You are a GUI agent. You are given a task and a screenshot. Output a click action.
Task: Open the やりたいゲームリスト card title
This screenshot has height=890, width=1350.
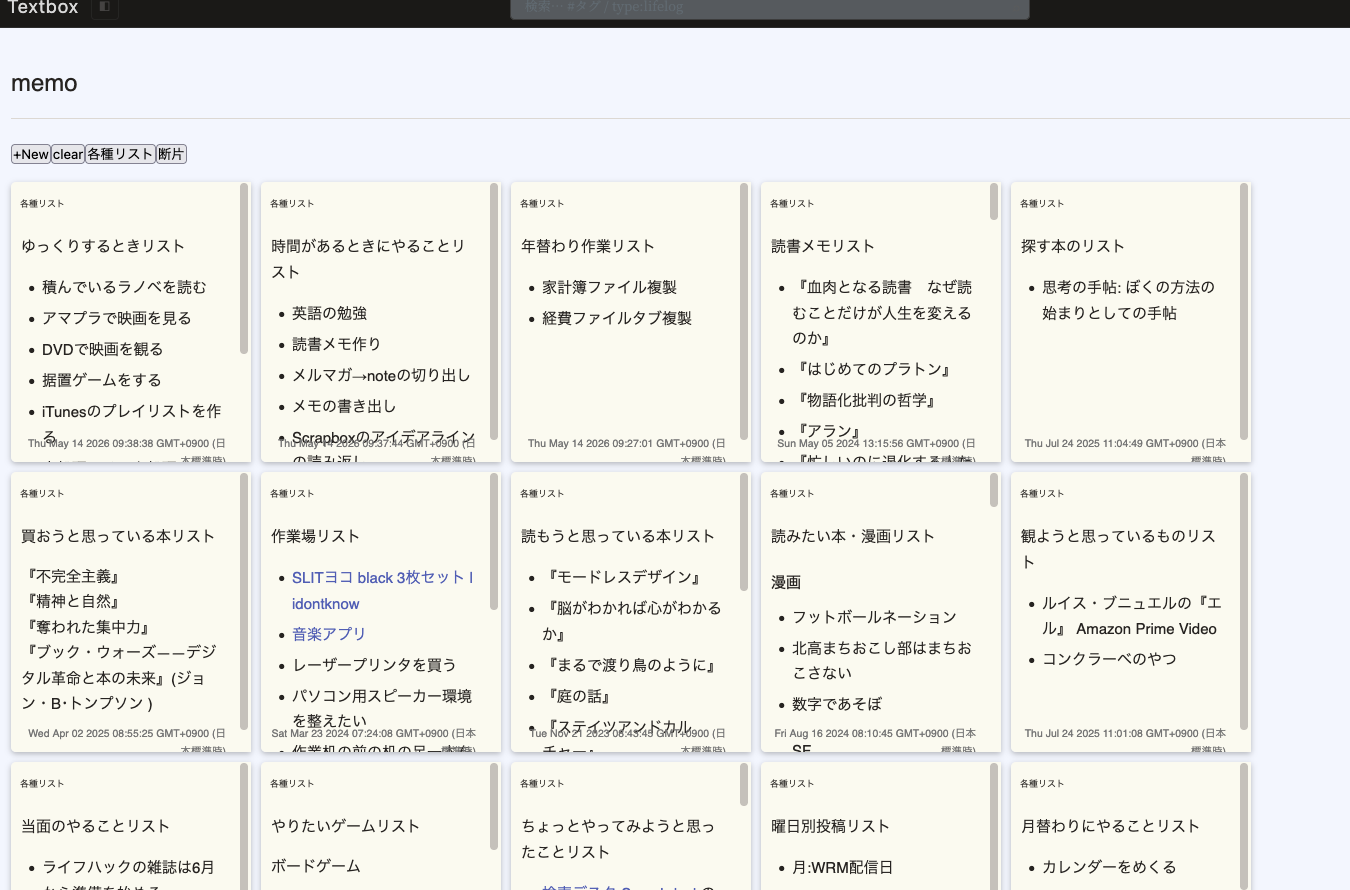point(345,826)
